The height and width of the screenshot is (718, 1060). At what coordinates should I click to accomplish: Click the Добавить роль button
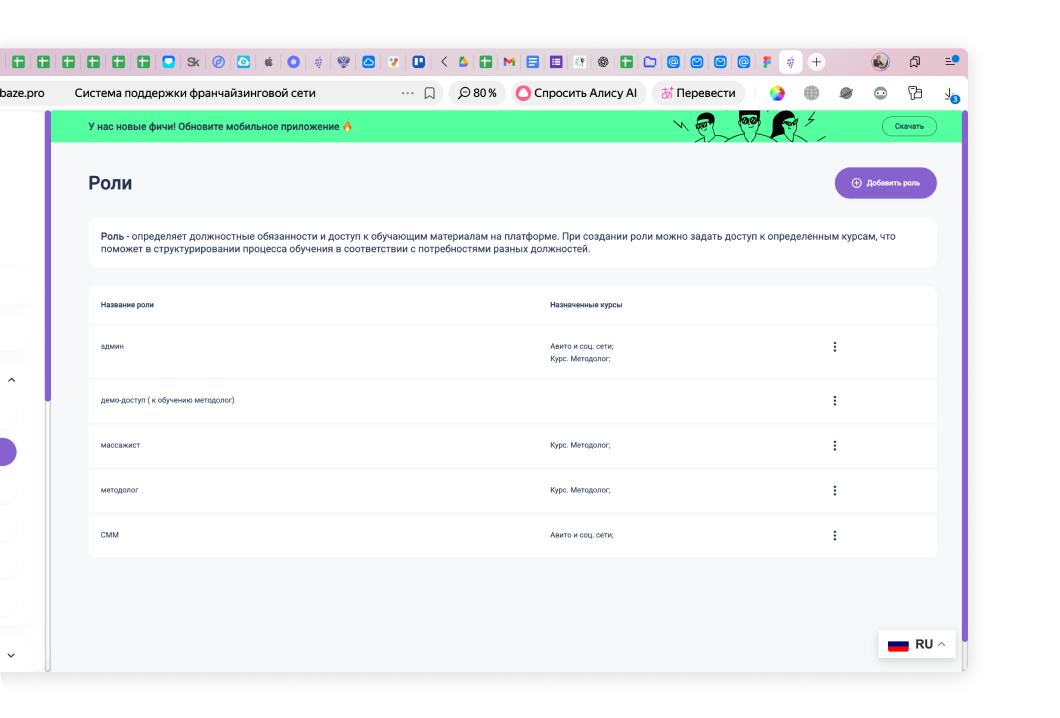[885, 183]
